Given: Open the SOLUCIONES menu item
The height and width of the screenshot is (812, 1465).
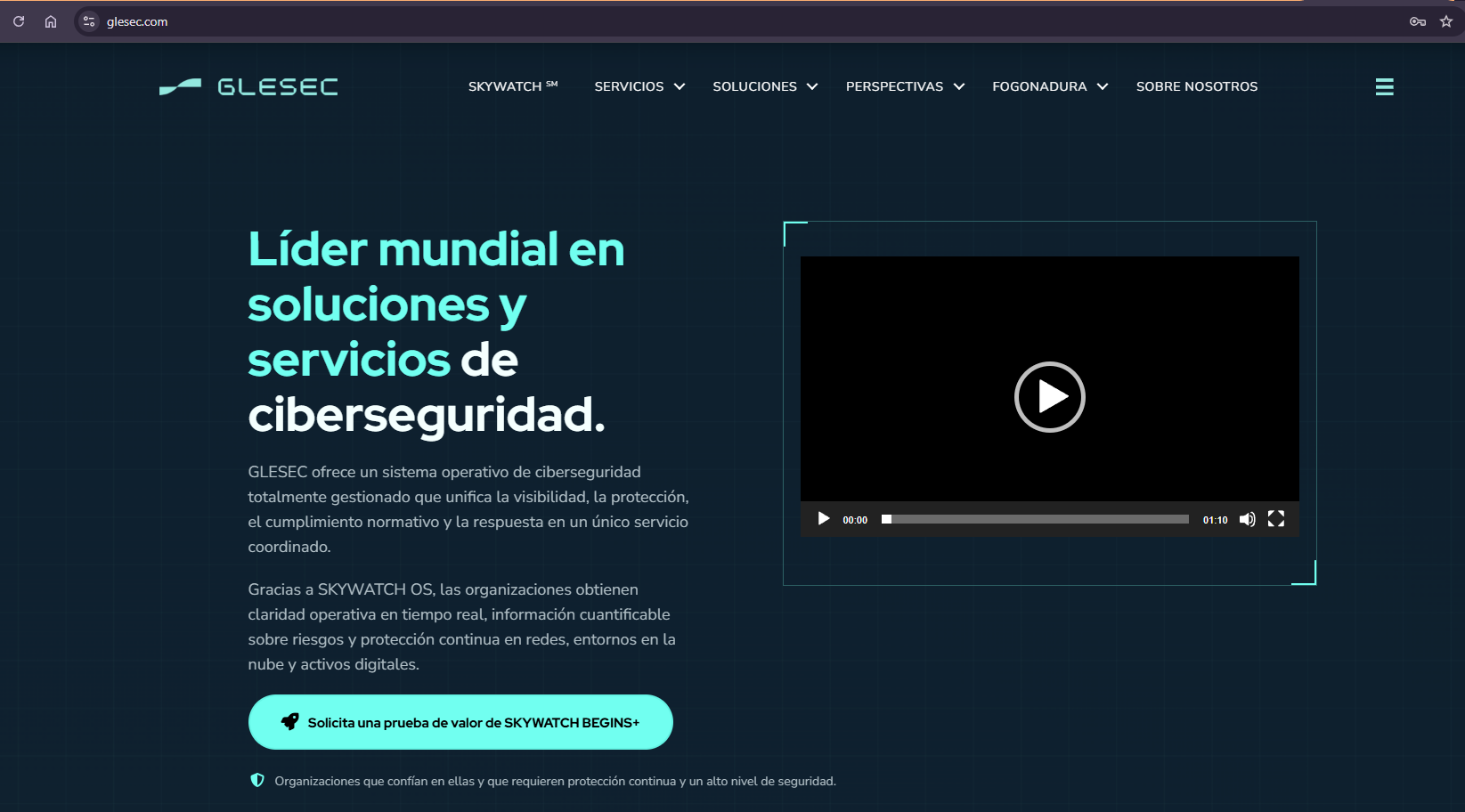Looking at the screenshot, I should 754,86.
